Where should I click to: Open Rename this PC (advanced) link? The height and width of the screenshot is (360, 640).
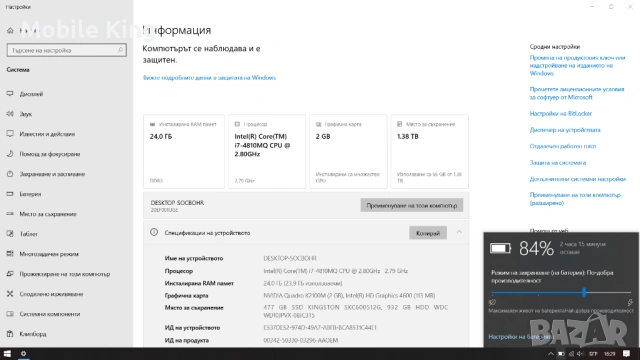[x=575, y=199]
